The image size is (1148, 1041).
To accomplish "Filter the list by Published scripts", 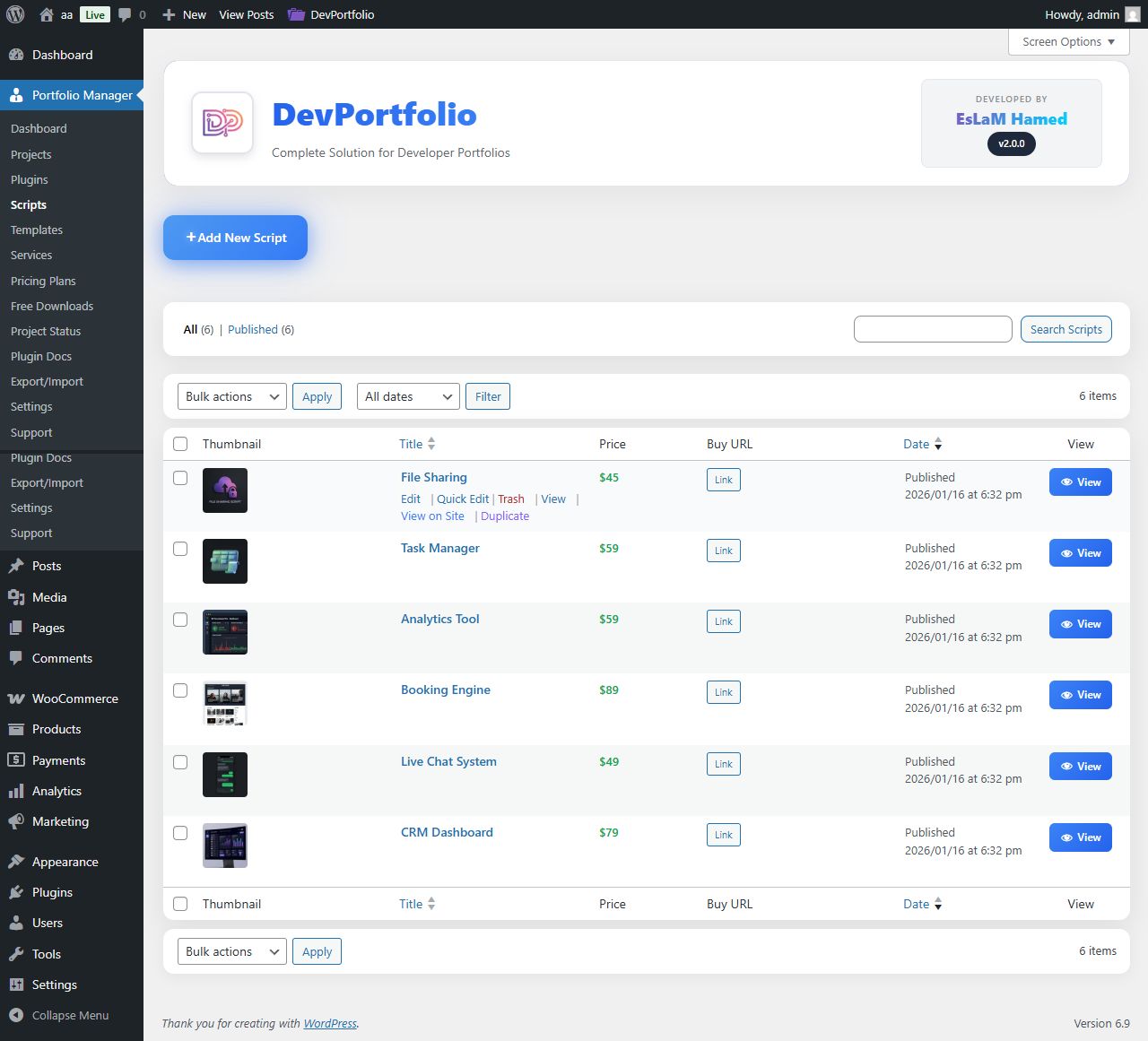I will point(253,329).
